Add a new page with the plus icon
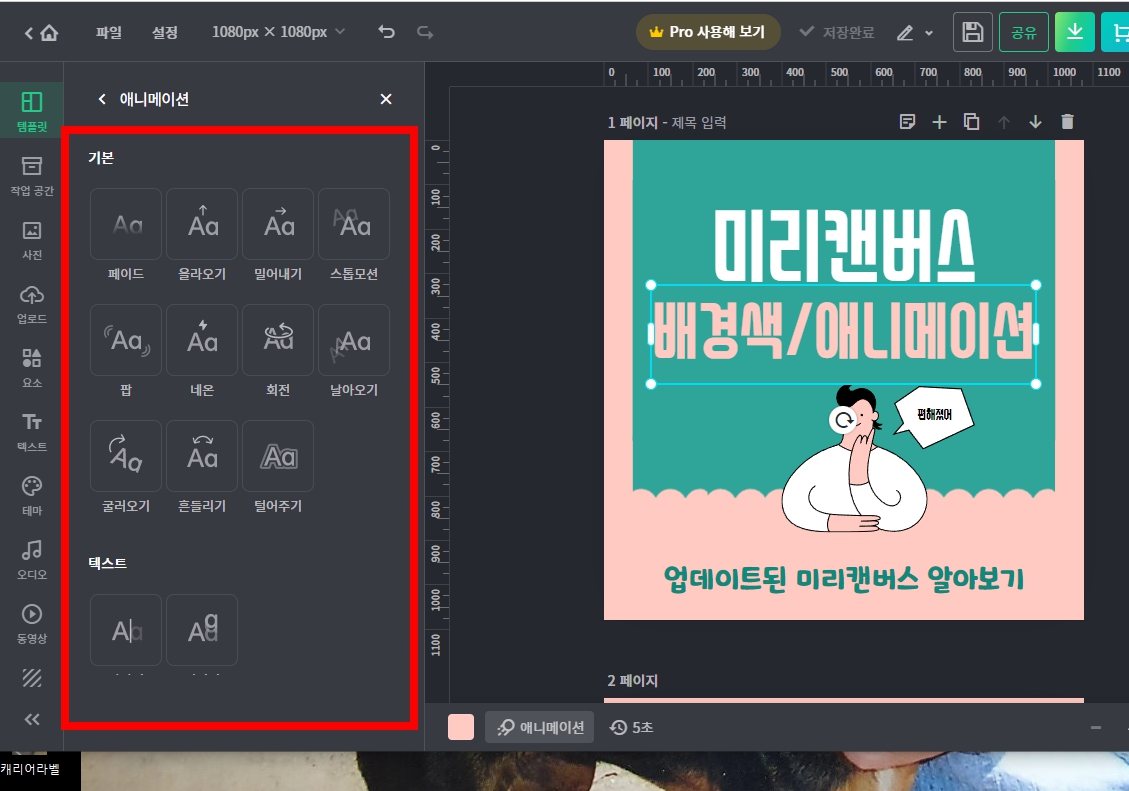This screenshot has height=791, width=1129. point(939,122)
